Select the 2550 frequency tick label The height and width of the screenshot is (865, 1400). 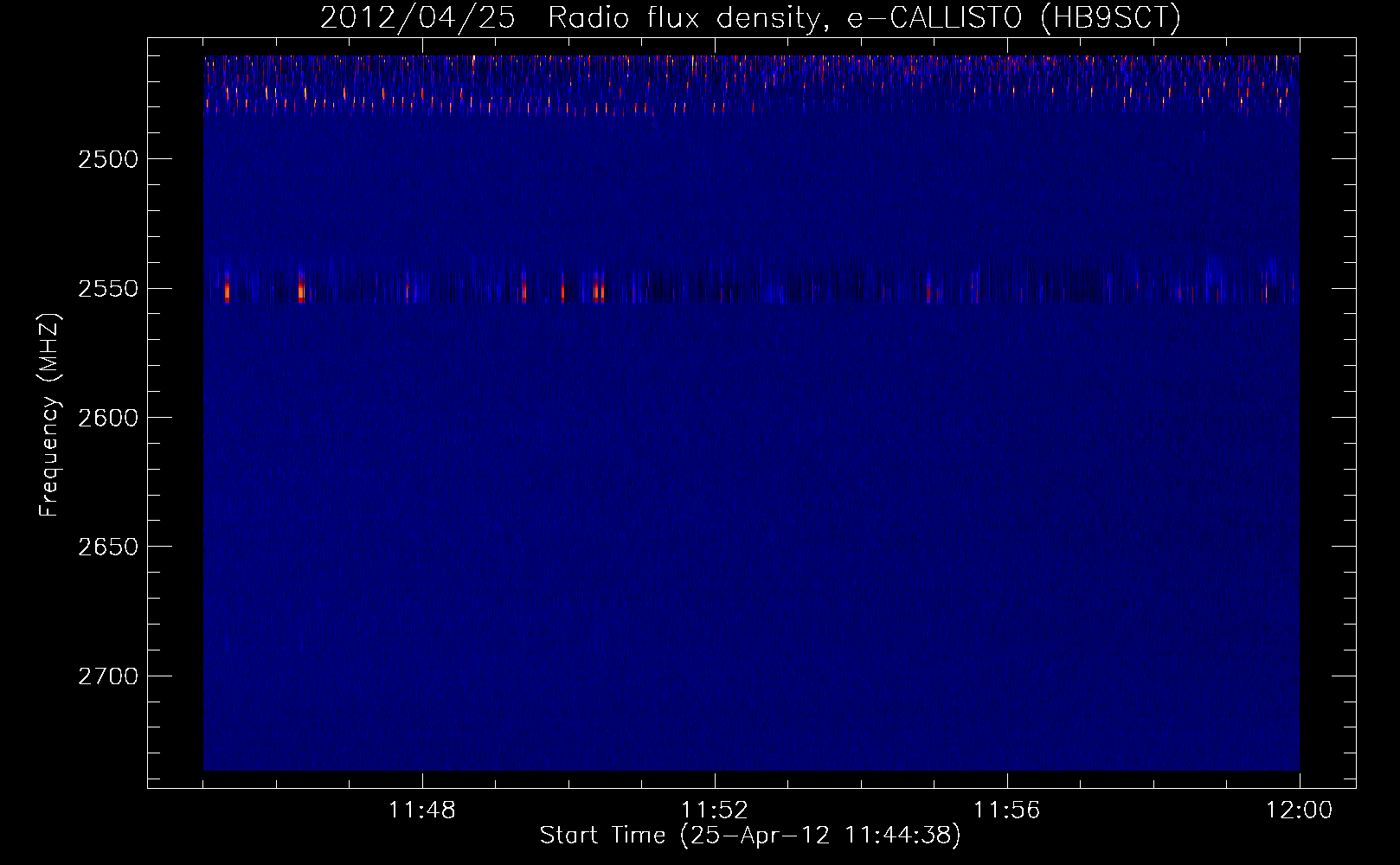click(x=108, y=288)
